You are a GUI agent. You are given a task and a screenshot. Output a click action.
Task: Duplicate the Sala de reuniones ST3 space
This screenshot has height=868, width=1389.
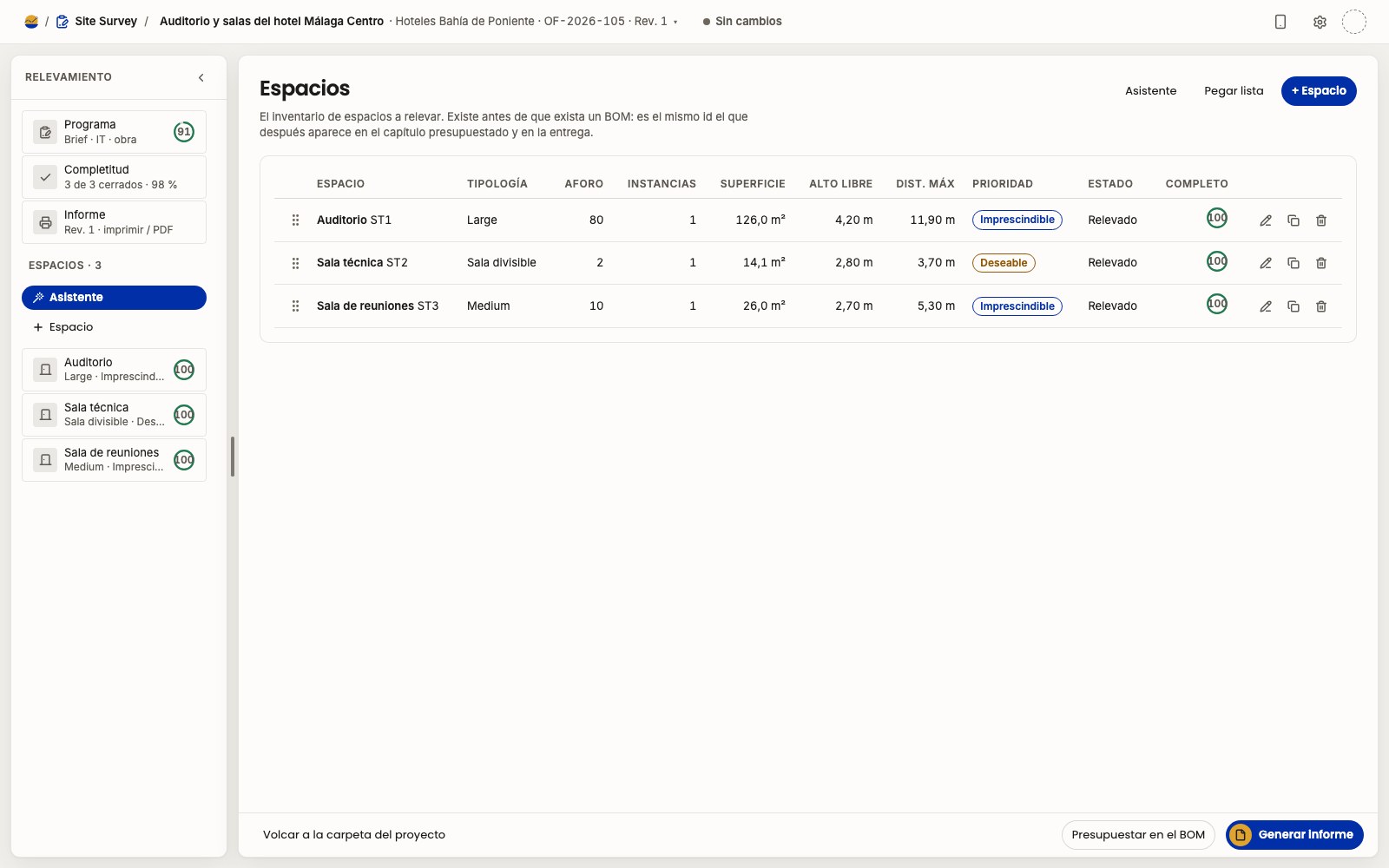(x=1294, y=306)
